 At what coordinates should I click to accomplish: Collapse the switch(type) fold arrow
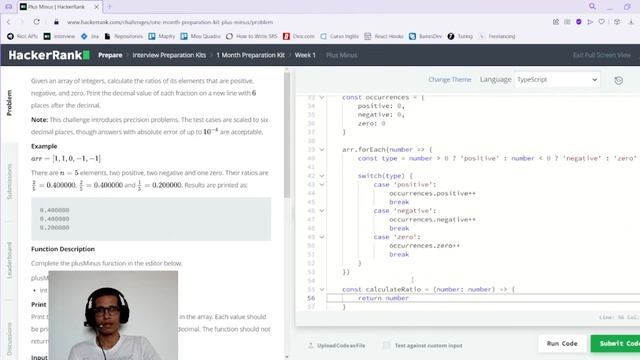322,176
